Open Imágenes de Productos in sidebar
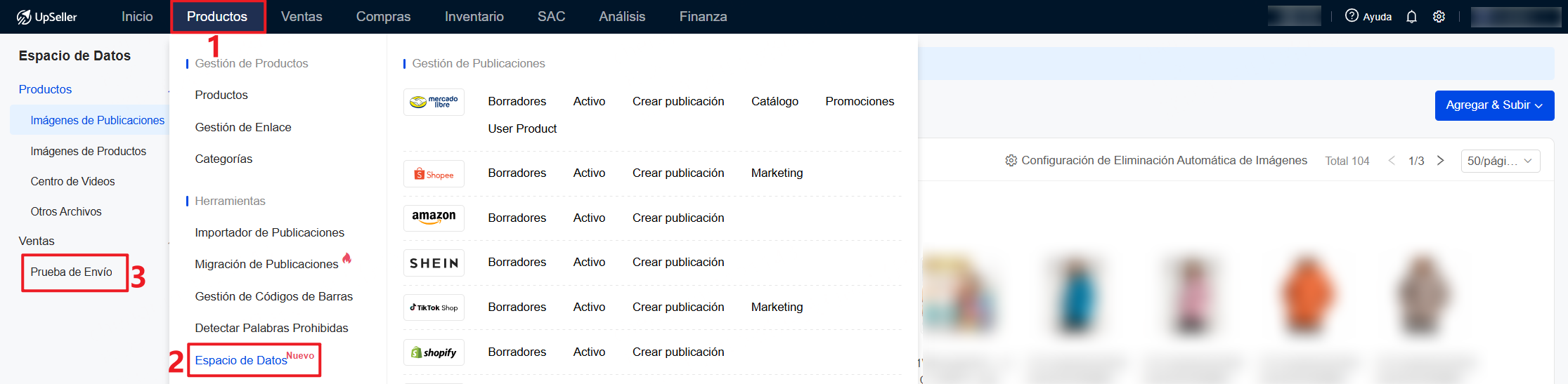 coord(89,151)
